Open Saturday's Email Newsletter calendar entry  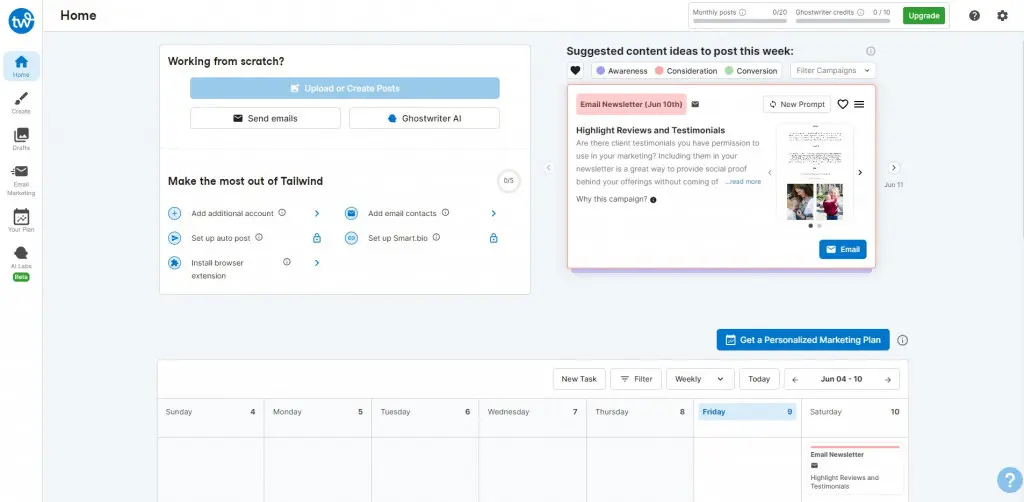(x=855, y=469)
